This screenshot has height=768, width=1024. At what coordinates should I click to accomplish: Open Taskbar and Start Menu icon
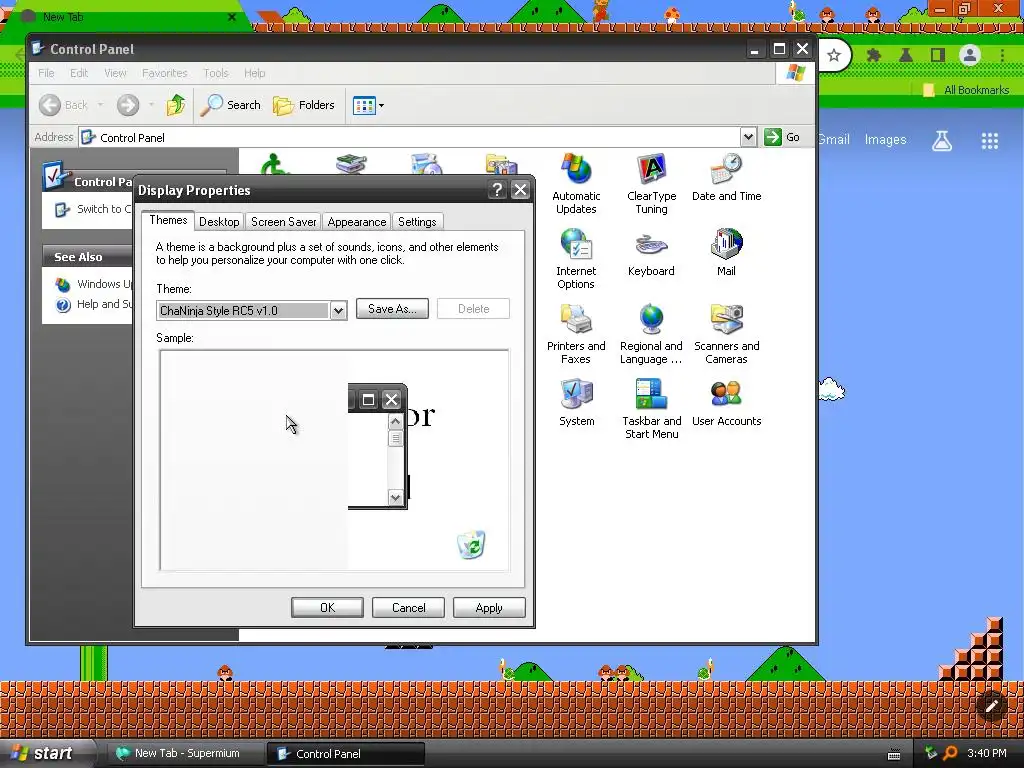point(651,409)
